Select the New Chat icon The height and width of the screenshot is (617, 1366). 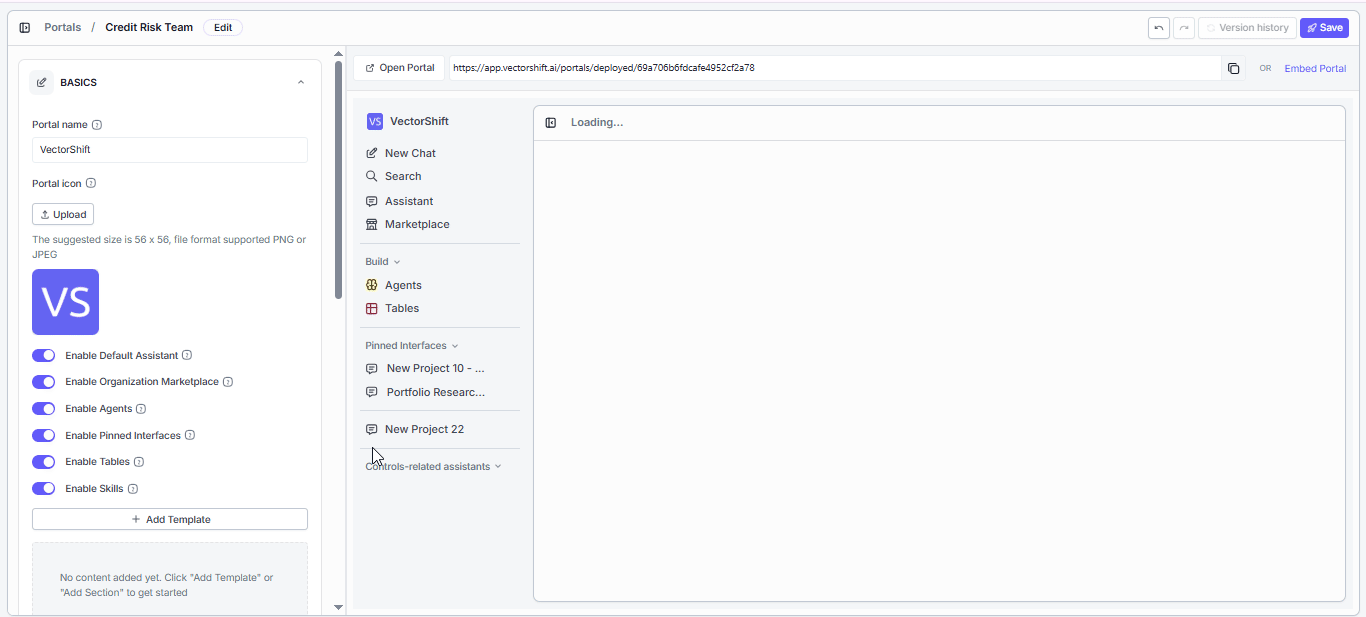coord(371,153)
